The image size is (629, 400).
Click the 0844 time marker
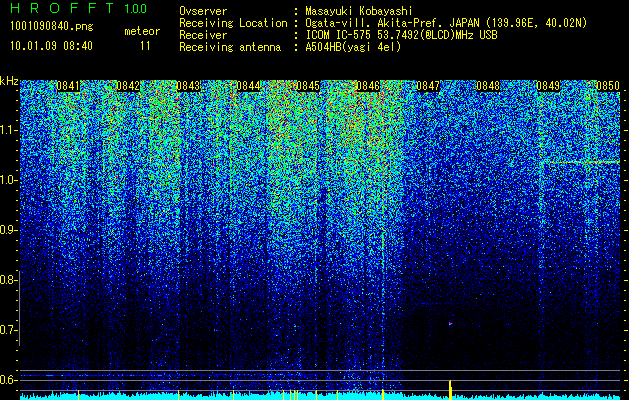coord(248,86)
